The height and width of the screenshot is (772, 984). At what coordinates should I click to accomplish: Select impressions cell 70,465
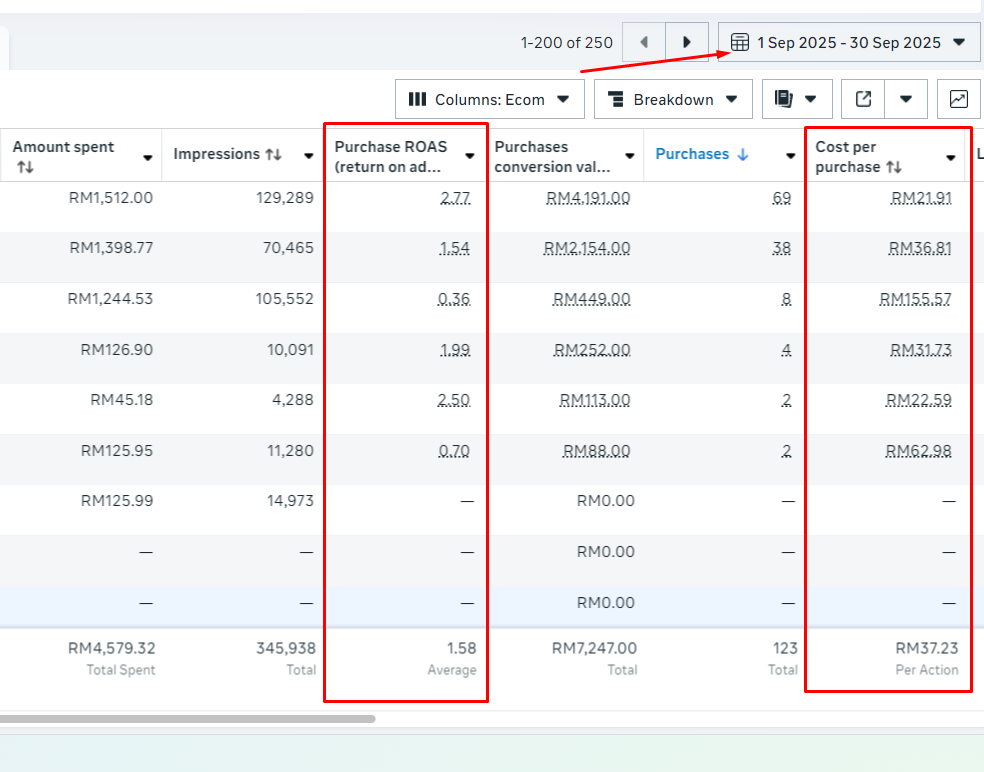point(288,249)
